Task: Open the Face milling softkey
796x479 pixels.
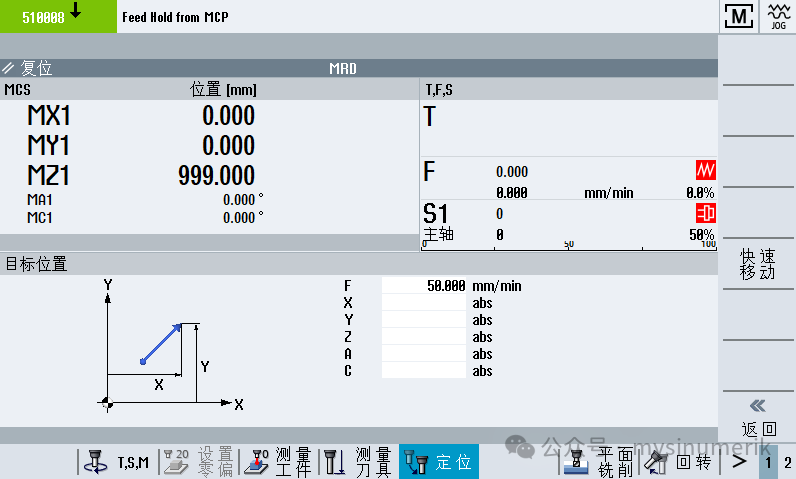Action: coord(599,462)
